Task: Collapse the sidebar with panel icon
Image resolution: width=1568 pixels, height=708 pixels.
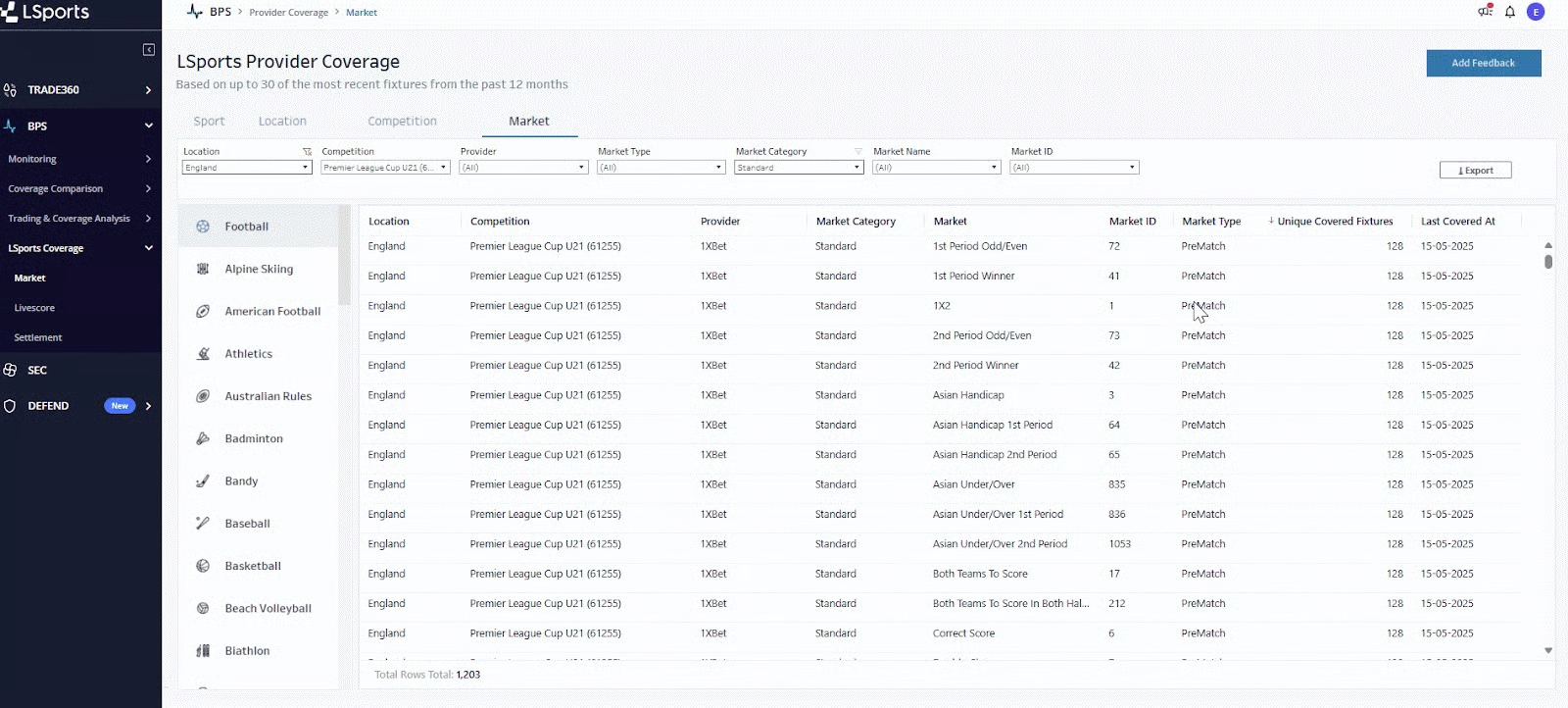Action: pyautogui.click(x=149, y=49)
